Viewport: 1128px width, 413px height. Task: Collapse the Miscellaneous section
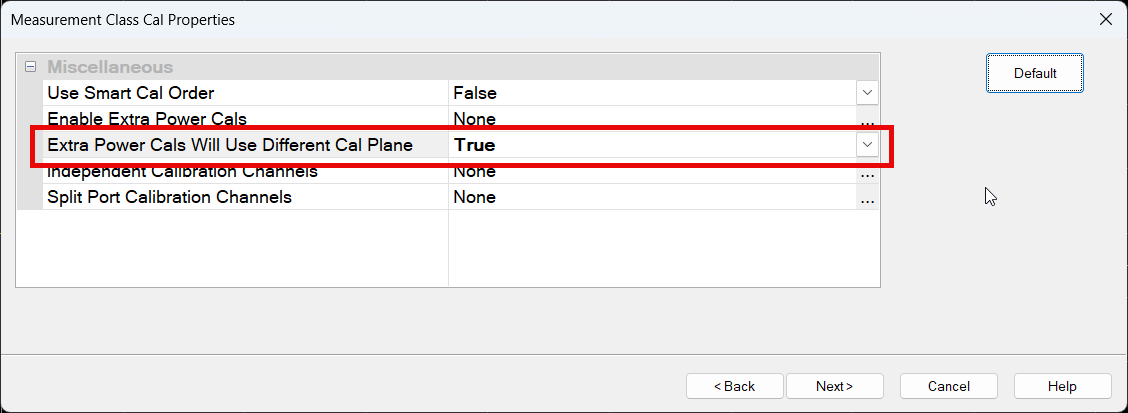tap(30, 67)
